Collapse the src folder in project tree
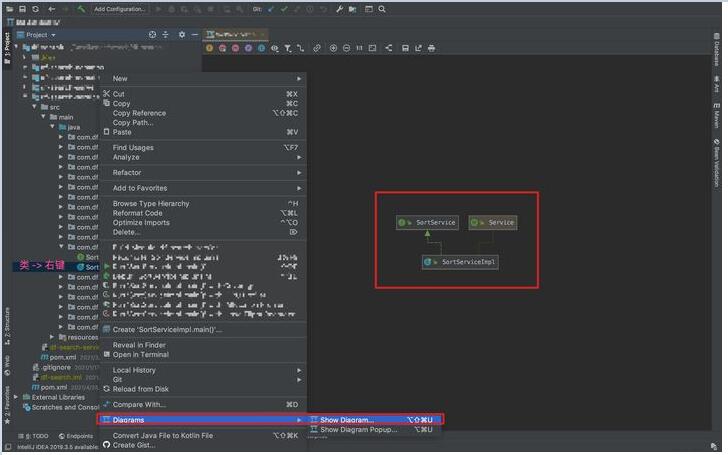The width and height of the screenshot is (728, 455). (x=34, y=107)
